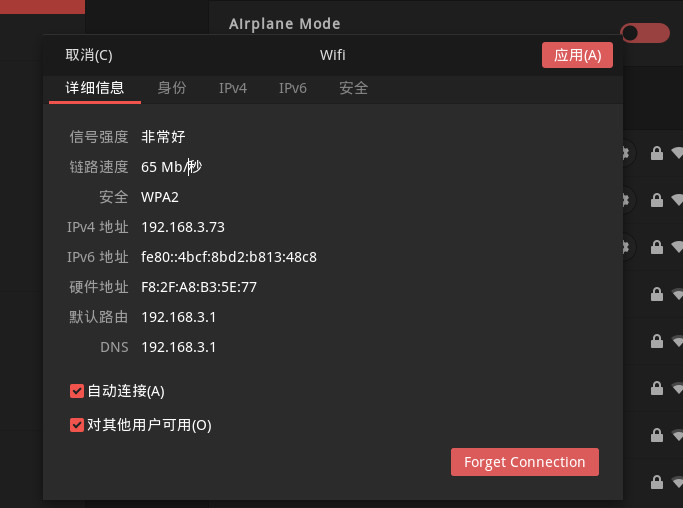Open the IPv6 tab
This screenshot has width=683, height=508.
(293, 88)
